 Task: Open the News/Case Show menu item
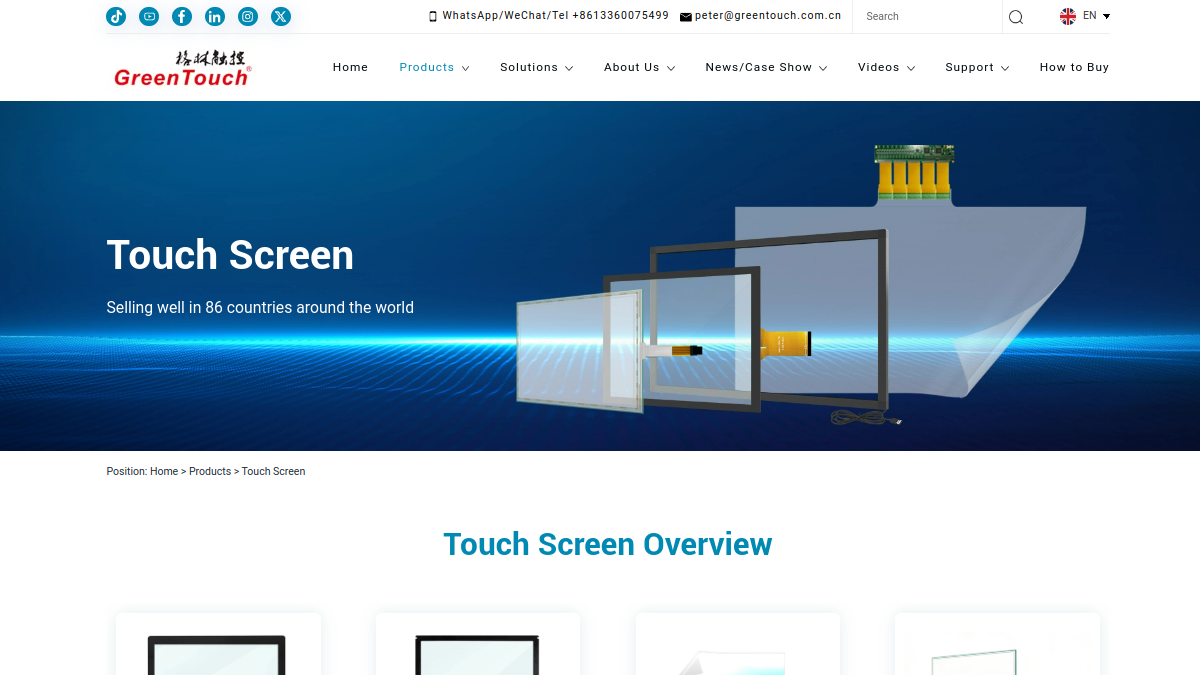click(x=759, y=67)
